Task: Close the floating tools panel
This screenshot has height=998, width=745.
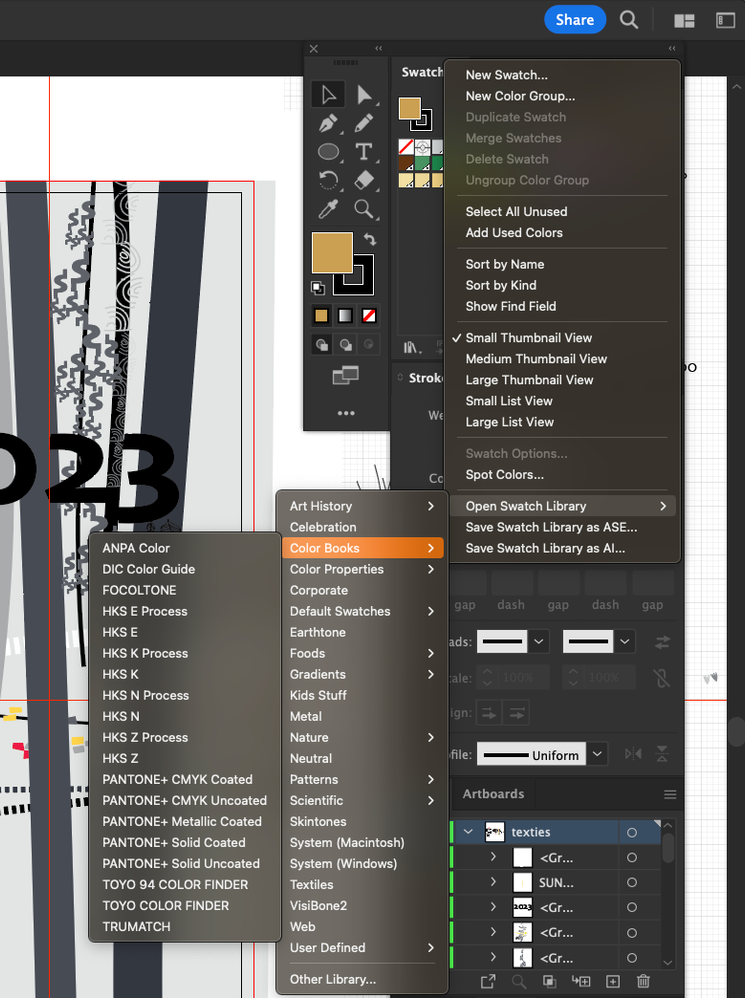Action: [x=314, y=48]
